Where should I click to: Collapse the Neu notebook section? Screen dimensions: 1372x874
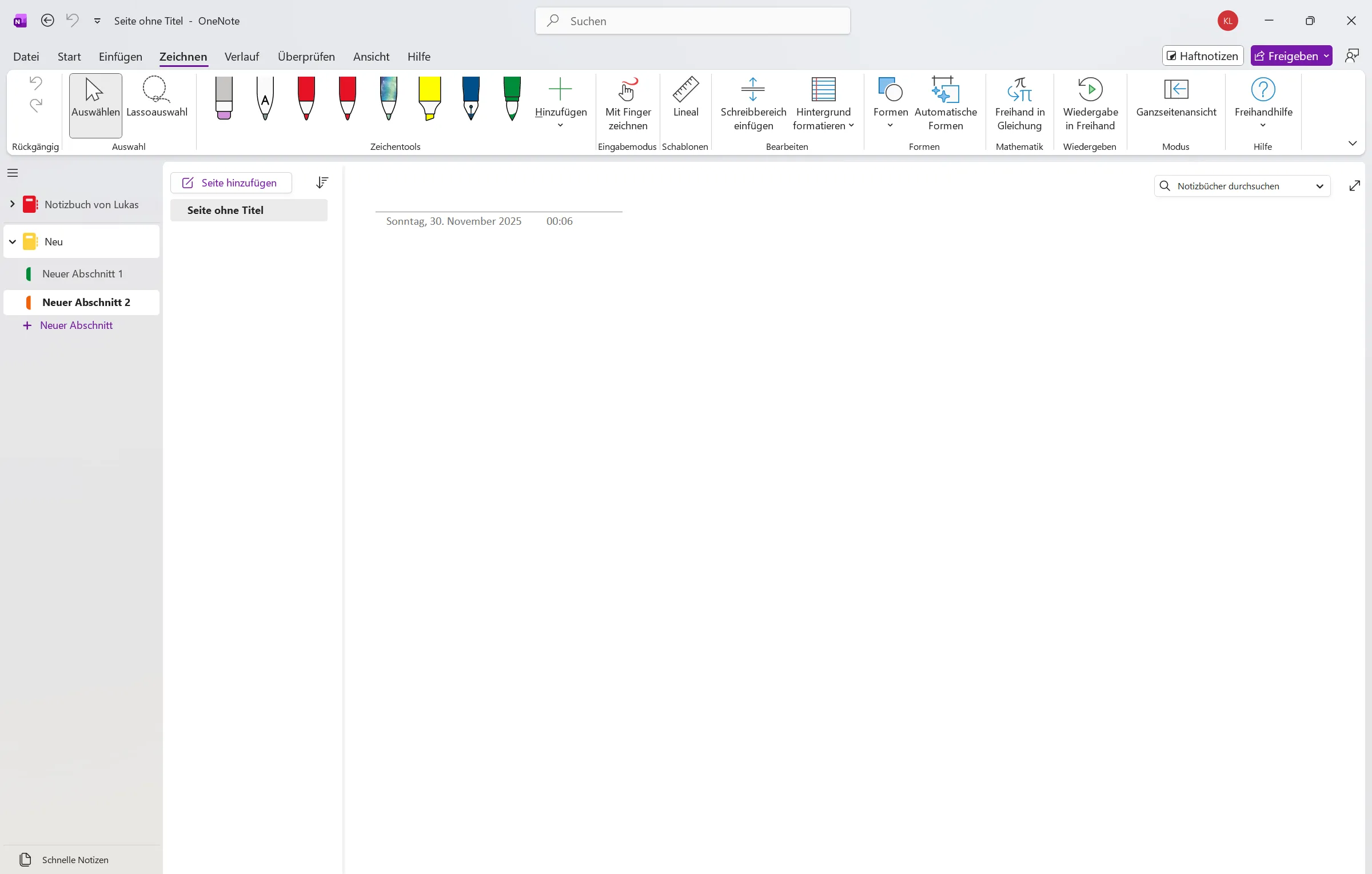[12, 241]
